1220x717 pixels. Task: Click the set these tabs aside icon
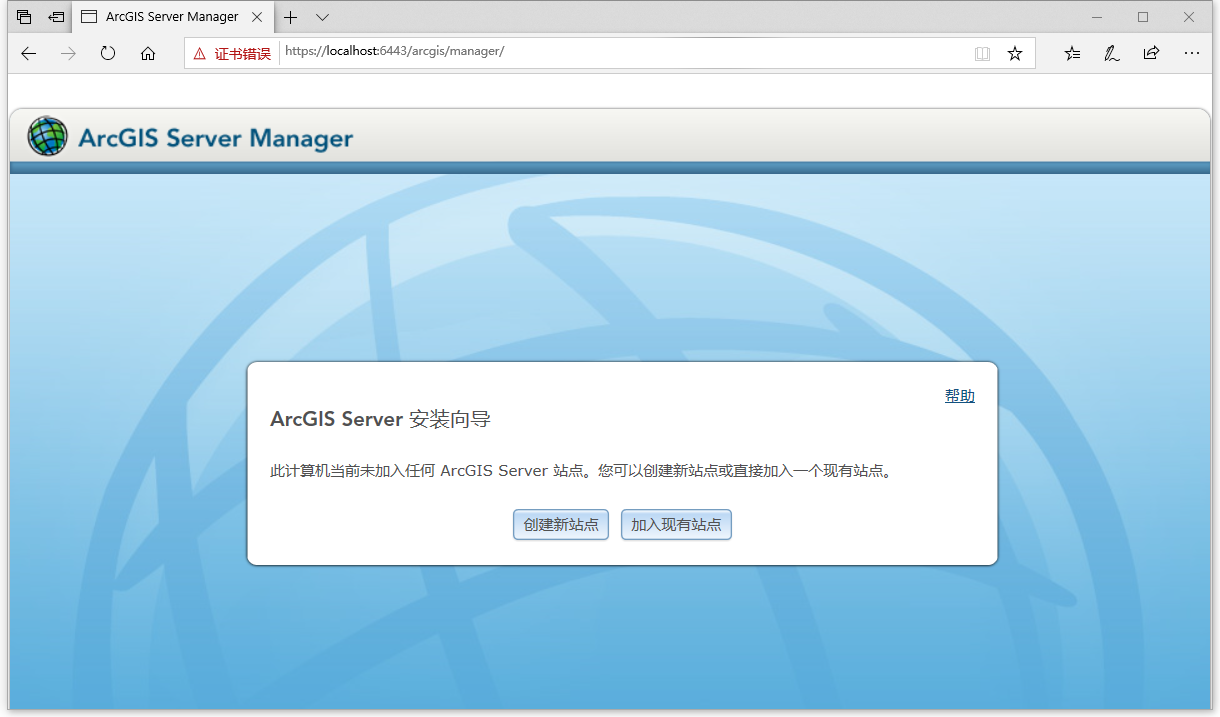56,17
